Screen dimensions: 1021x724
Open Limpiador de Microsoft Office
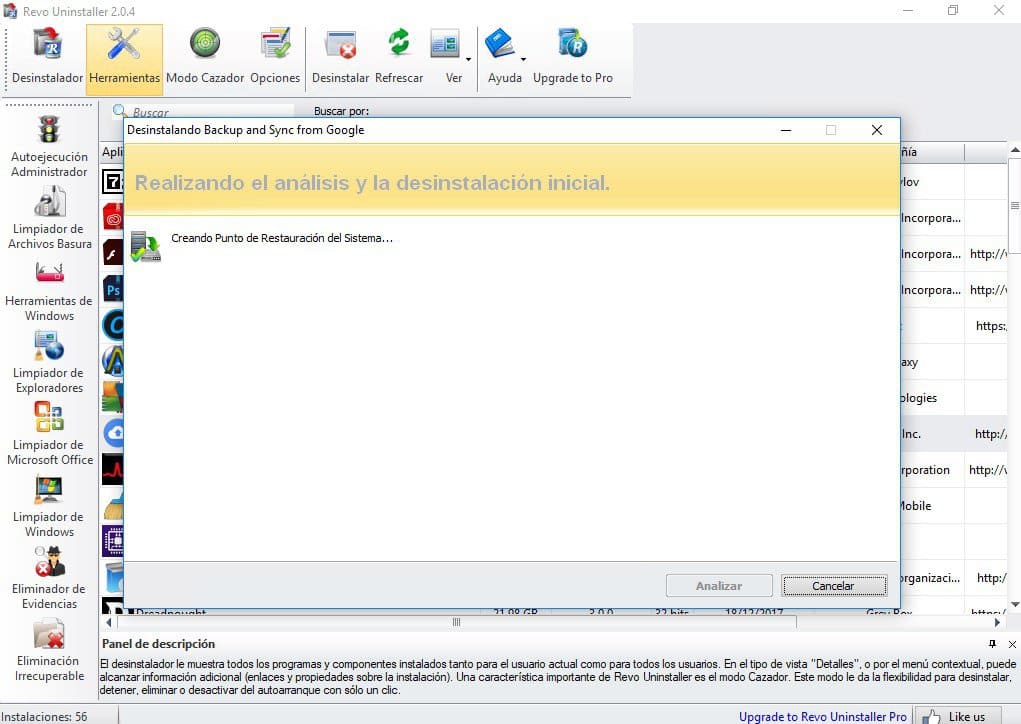coord(49,434)
